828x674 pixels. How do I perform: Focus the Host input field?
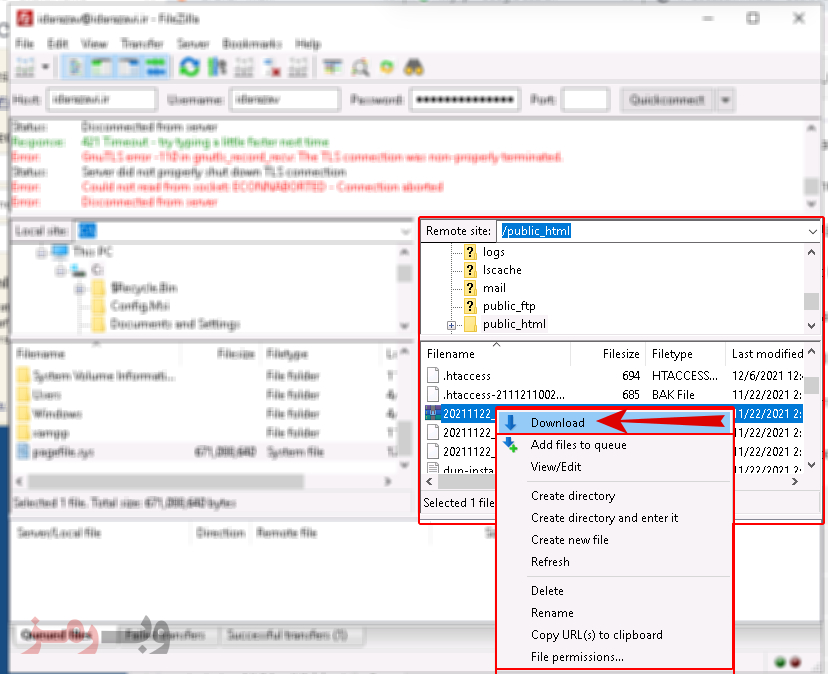pos(102,99)
